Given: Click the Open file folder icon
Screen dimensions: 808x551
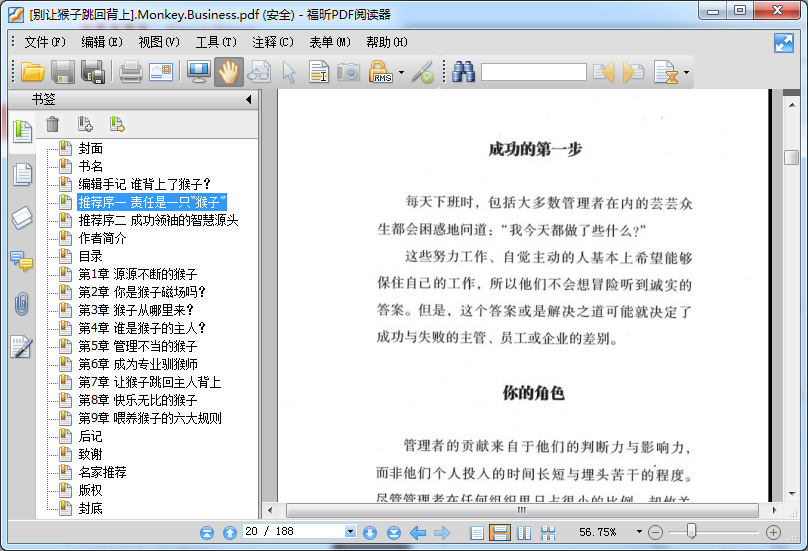Looking at the screenshot, I should coord(32,72).
